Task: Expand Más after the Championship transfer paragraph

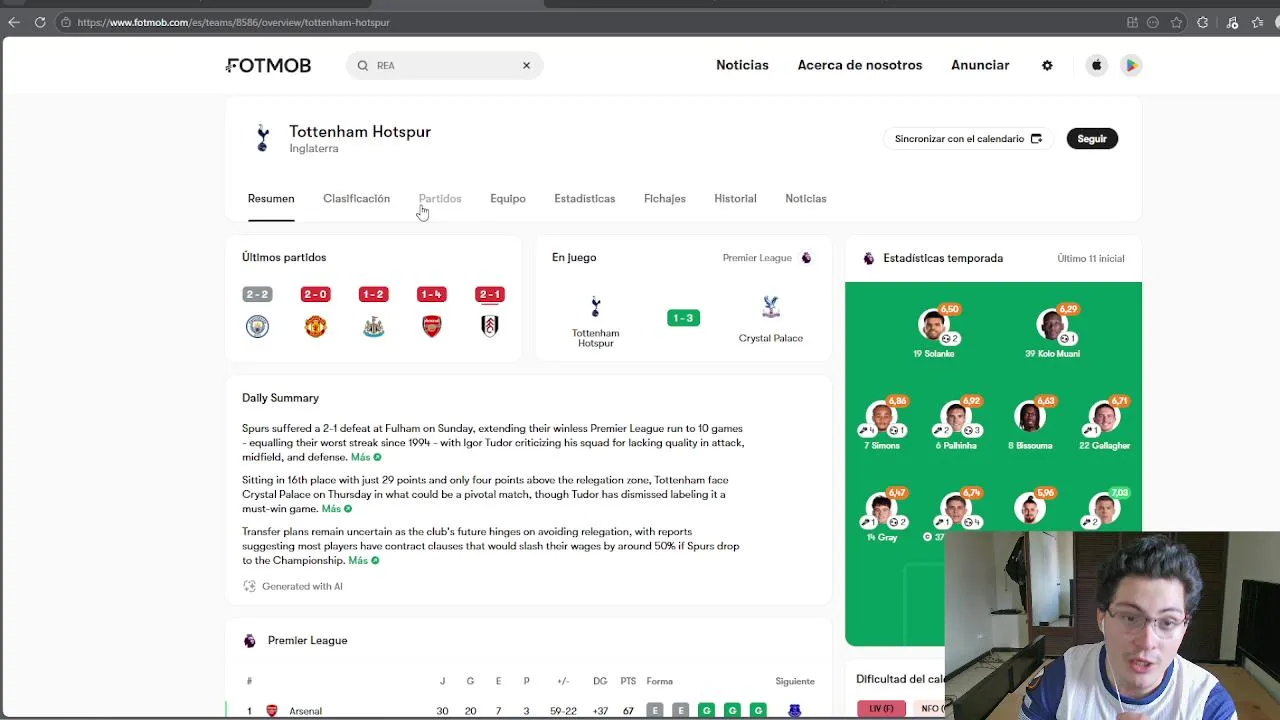Action: tap(363, 561)
